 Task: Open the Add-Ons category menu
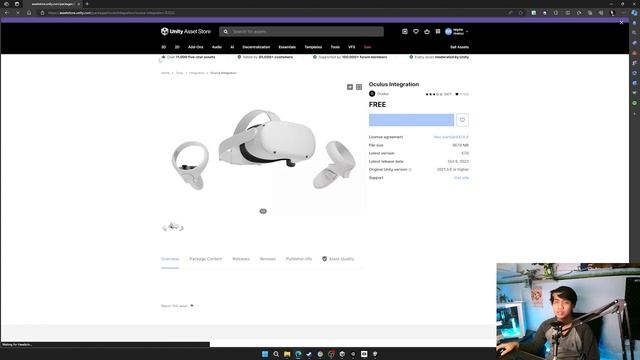tap(196, 47)
